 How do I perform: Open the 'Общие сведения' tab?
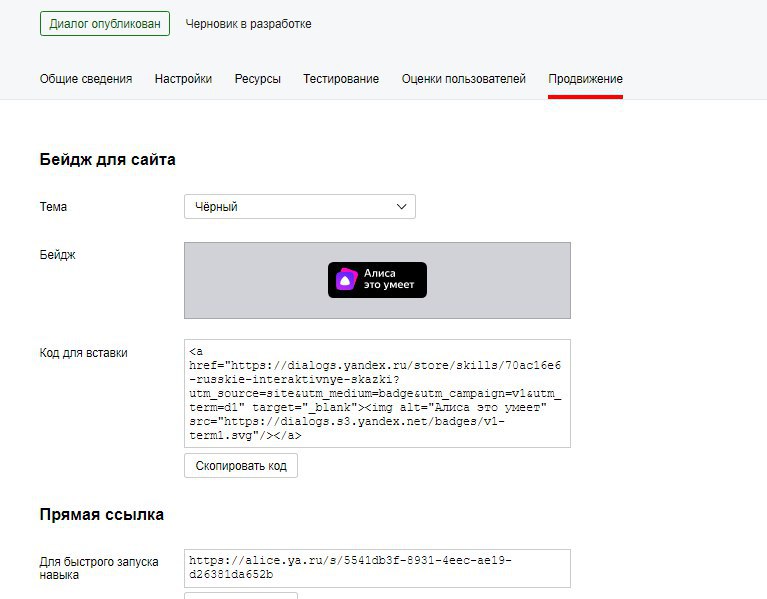click(x=86, y=79)
